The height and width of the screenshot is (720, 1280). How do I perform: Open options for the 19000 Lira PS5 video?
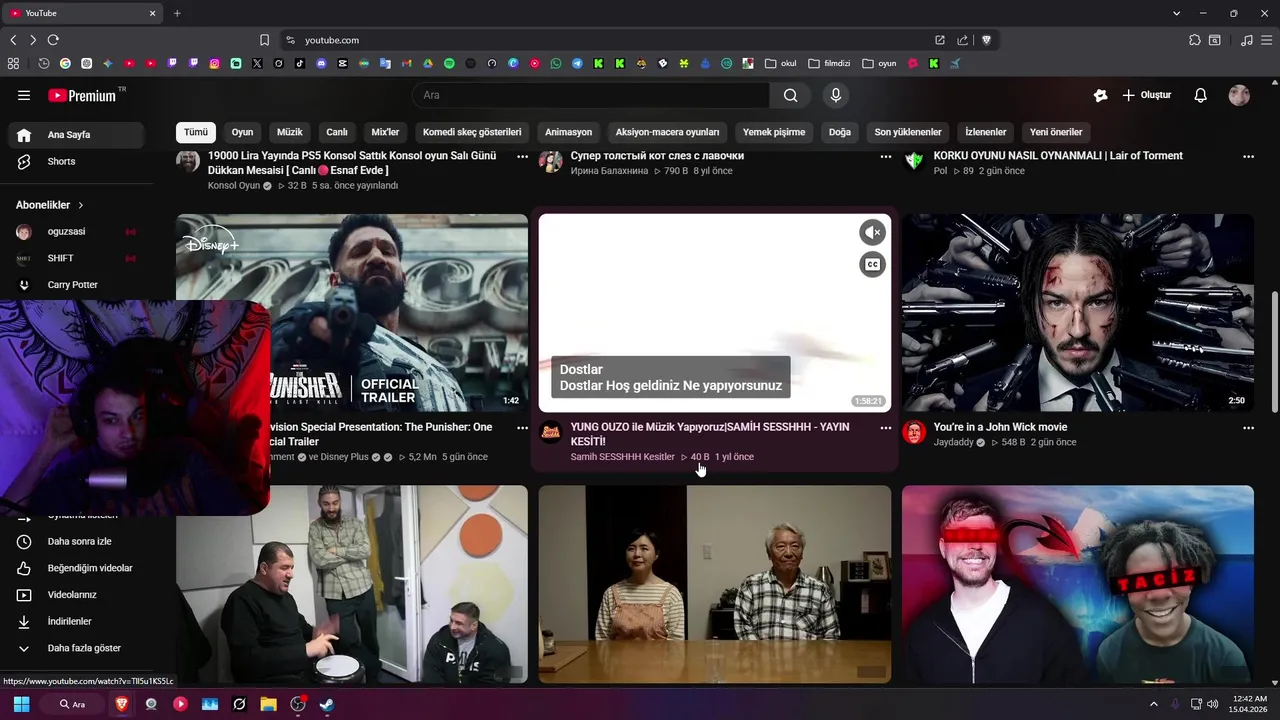point(522,157)
